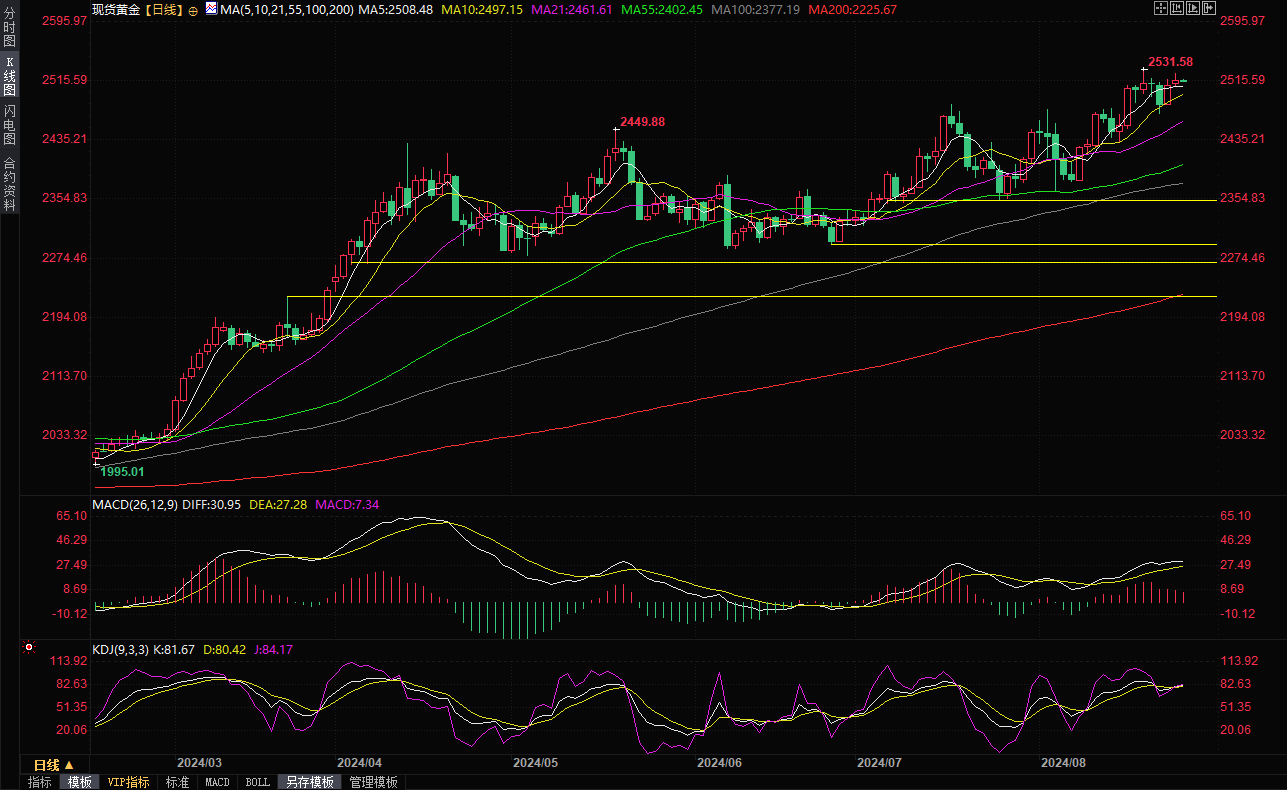Image resolution: width=1287 pixels, height=790 pixels.
Task: Open 闪电图 from left sidebar
Action: click(10, 124)
